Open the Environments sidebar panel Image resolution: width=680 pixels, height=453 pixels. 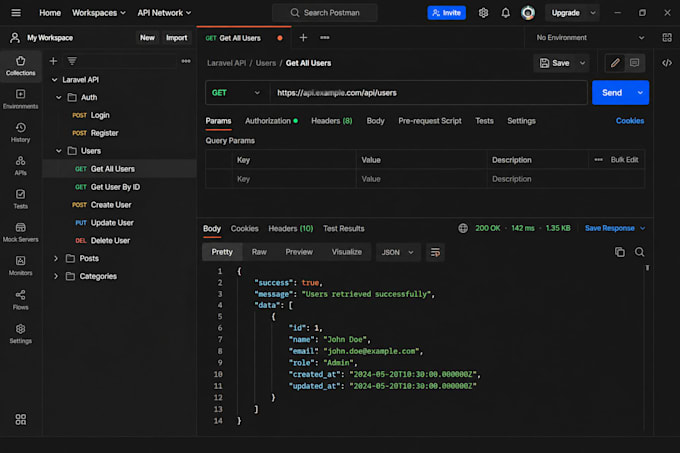click(20, 99)
